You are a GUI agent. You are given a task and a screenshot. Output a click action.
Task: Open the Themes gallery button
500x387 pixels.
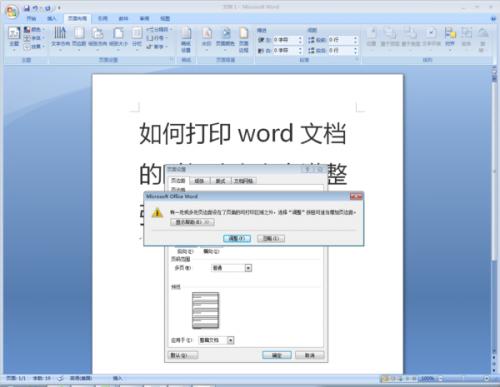tap(14, 38)
